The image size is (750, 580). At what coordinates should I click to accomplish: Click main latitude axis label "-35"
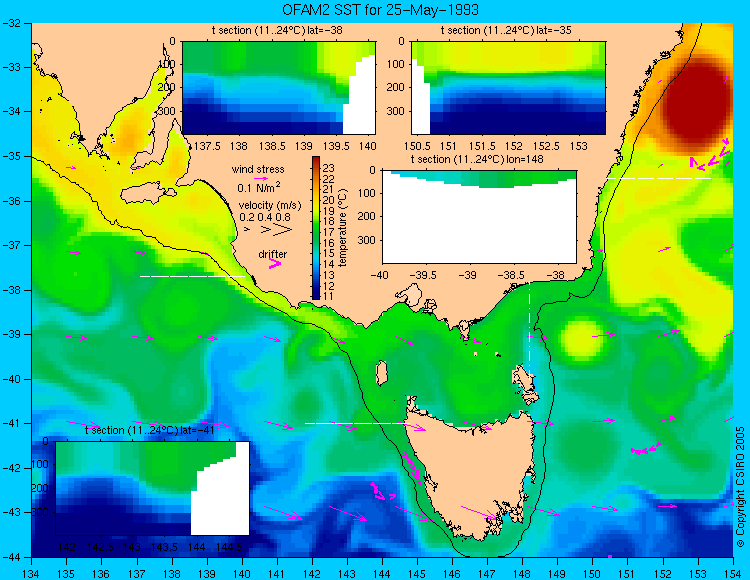(12, 156)
